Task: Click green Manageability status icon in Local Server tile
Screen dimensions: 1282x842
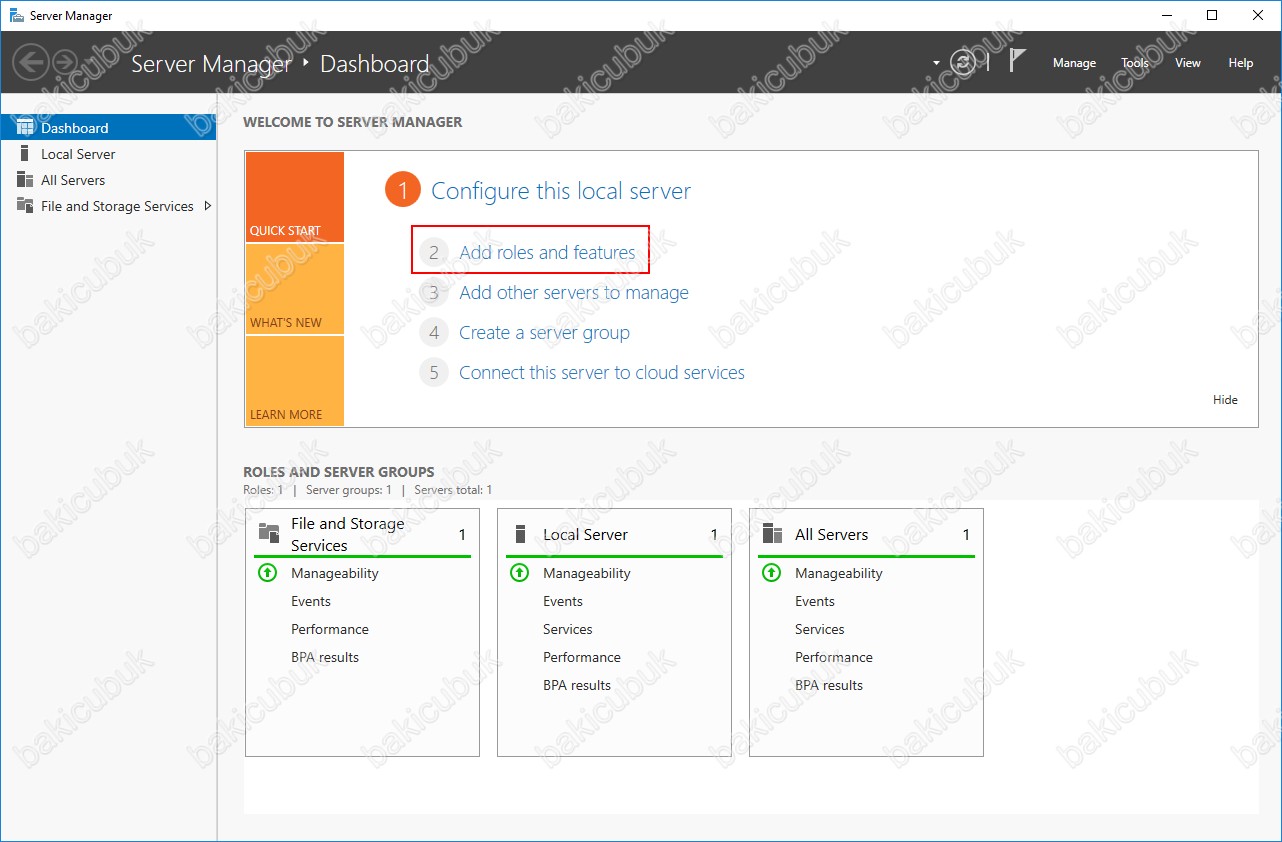Action: (519, 573)
